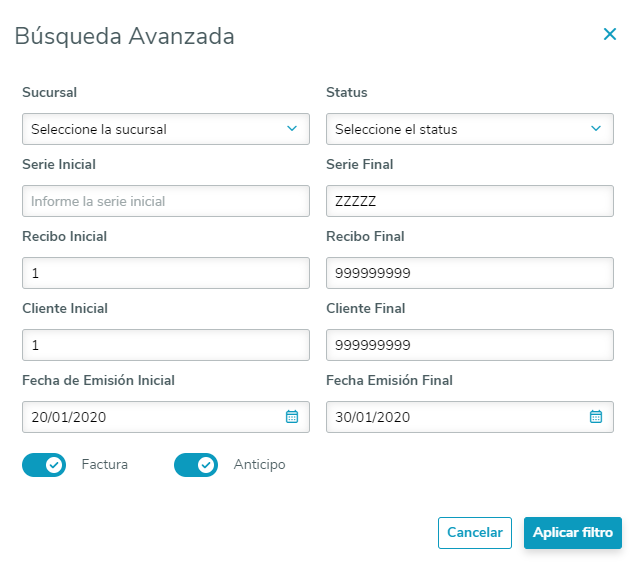Toggle the Anticipo switch
The height and width of the screenshot is (569, 634).
[196, 465]
